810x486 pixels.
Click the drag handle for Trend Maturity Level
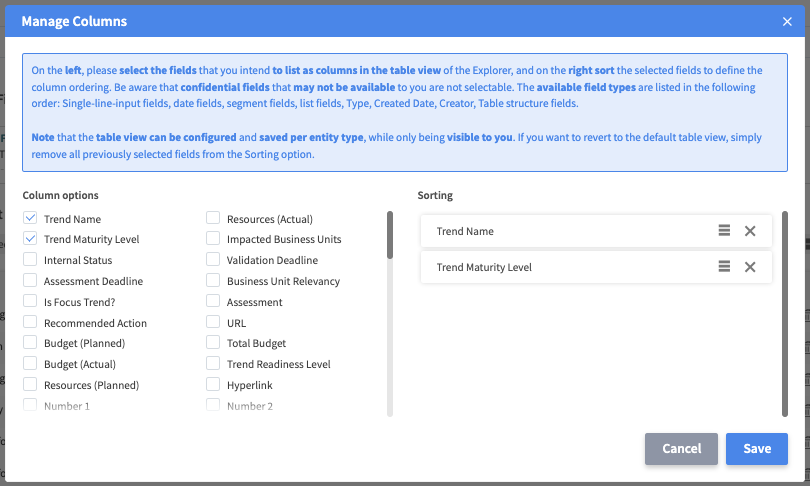click(x=724, y=267)
